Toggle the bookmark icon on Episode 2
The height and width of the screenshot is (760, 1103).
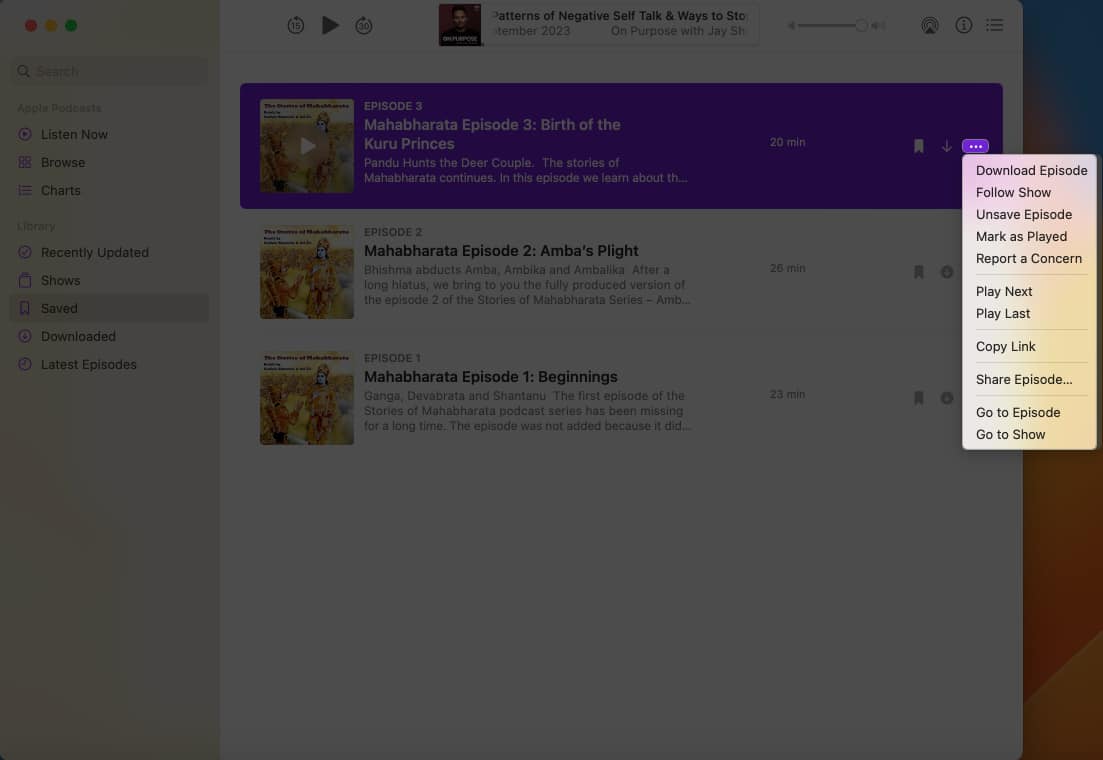(919, 272)
